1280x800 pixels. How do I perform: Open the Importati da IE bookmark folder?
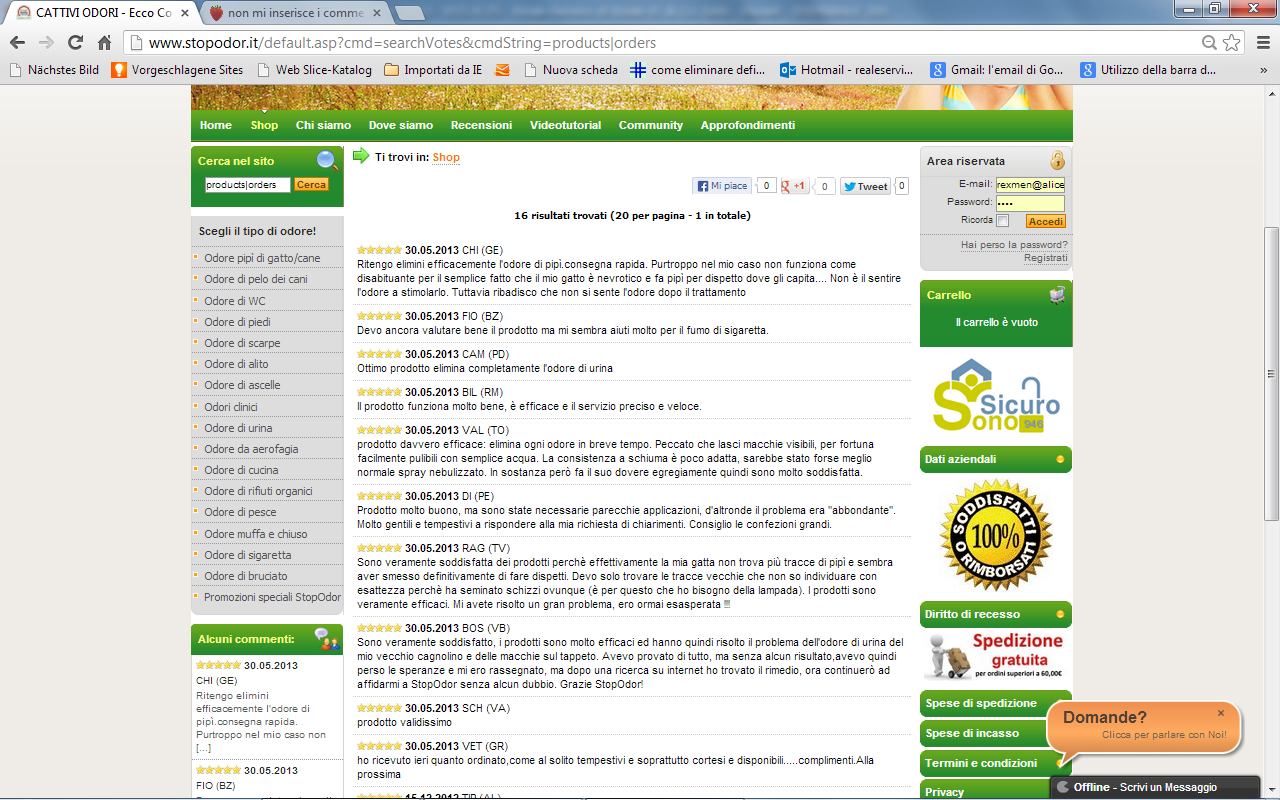(x=433, y=70)
